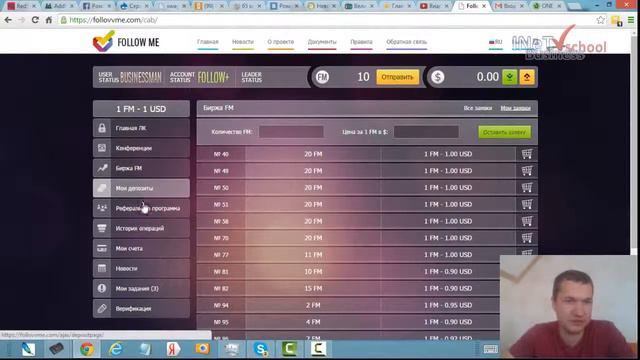This screenshot has width=640, height=360.
Task: Click cart icon for order № 51
Action: [527, 204]
